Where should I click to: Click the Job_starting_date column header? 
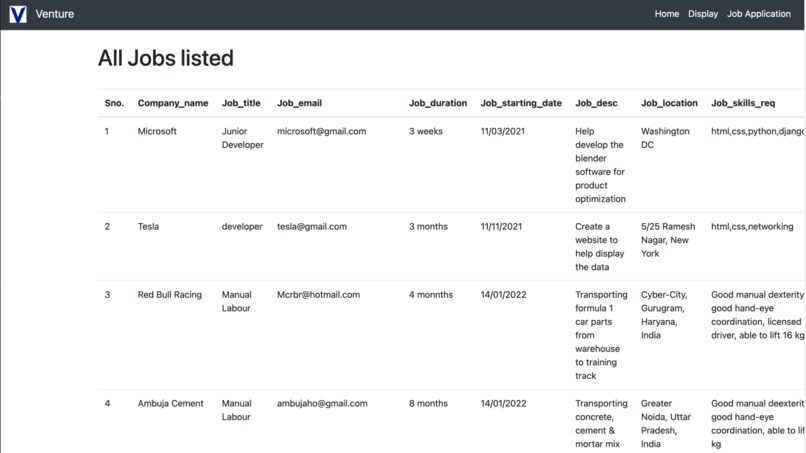pyautogui.click(x=521, y=103)
